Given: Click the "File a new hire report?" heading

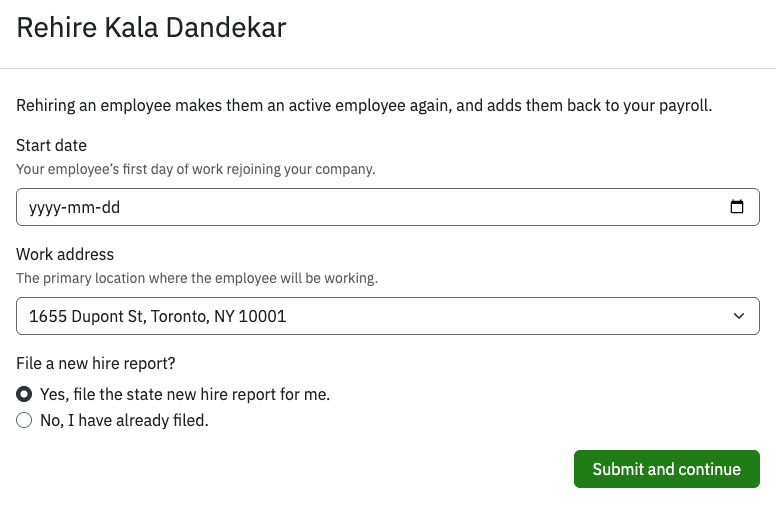Looking at the screenshot, I should point(96,364).
